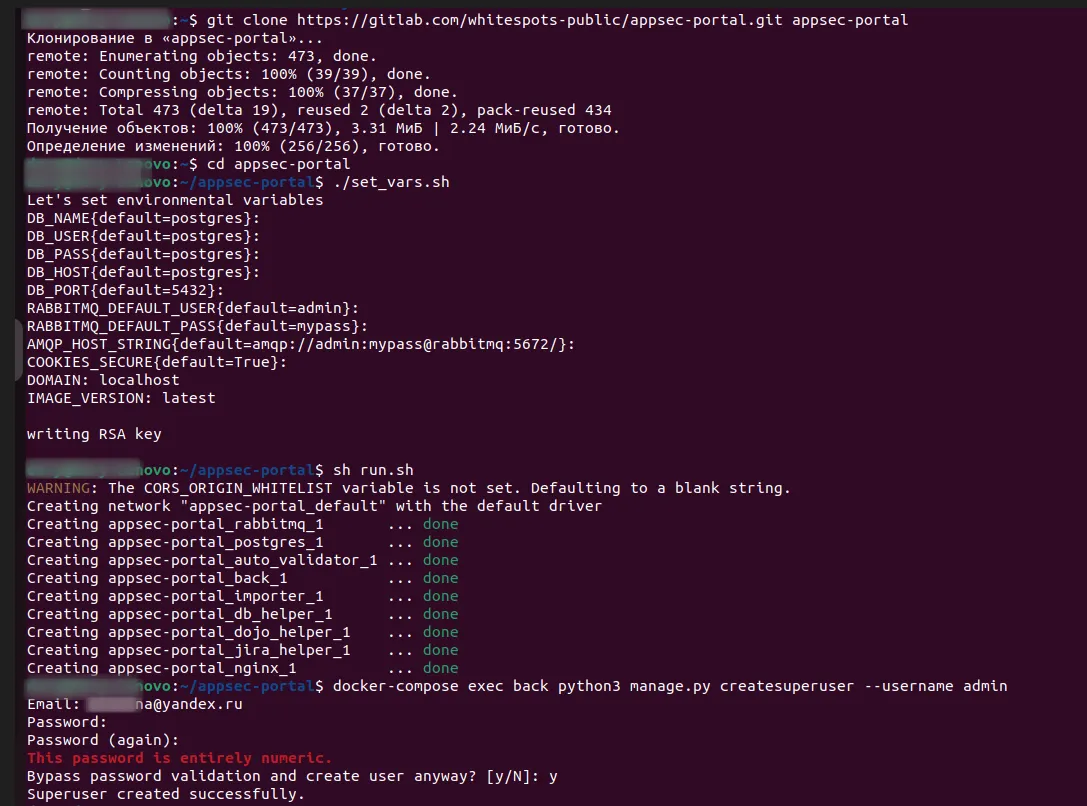Click the AMQP_HOST_STRING prompt line
Image resolution: width=1087 pixels, height=806 pixels.
pyautogui.click(x=301, y=344)
